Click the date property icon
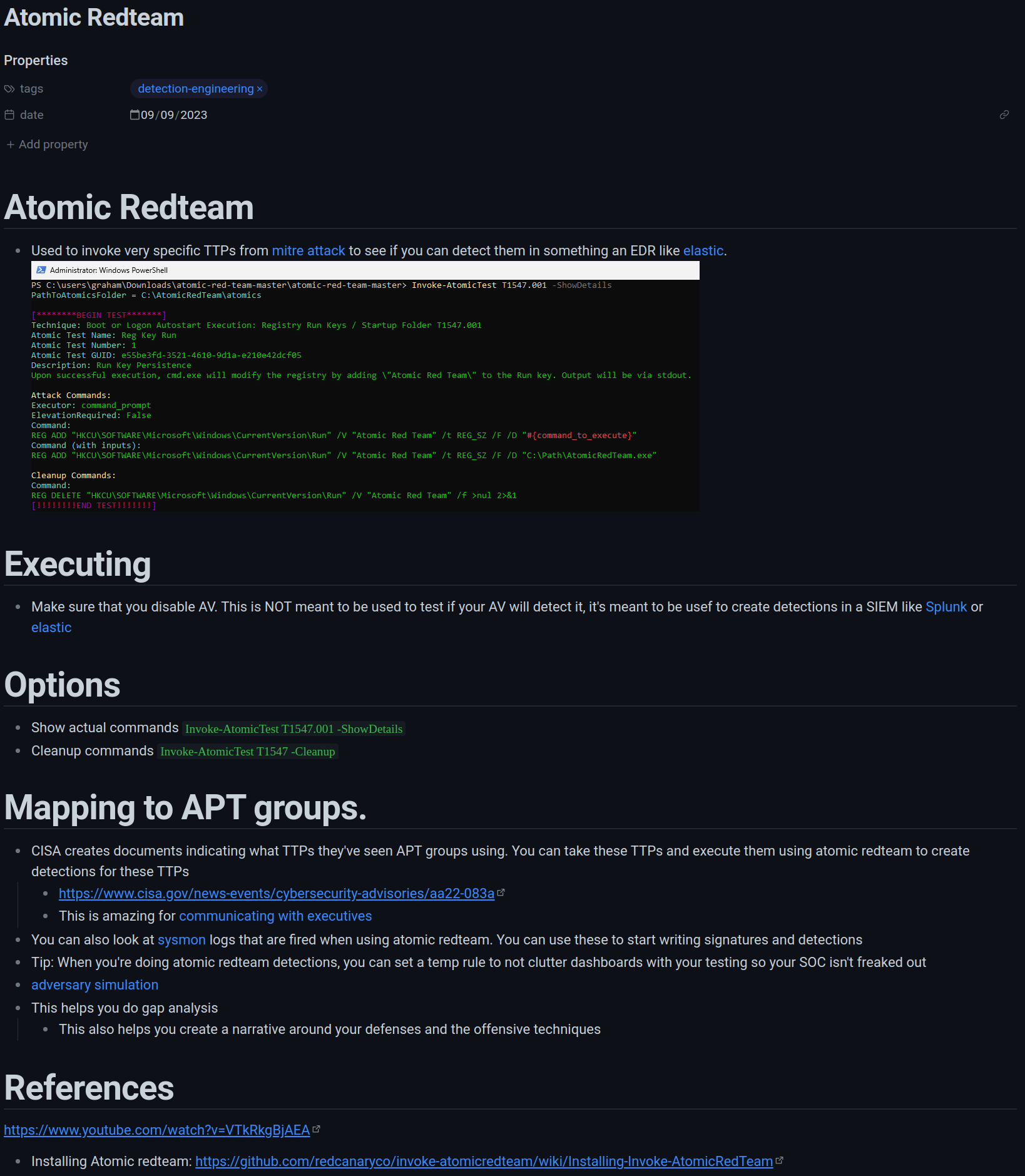1025x1176 pixels. [9, 115]
